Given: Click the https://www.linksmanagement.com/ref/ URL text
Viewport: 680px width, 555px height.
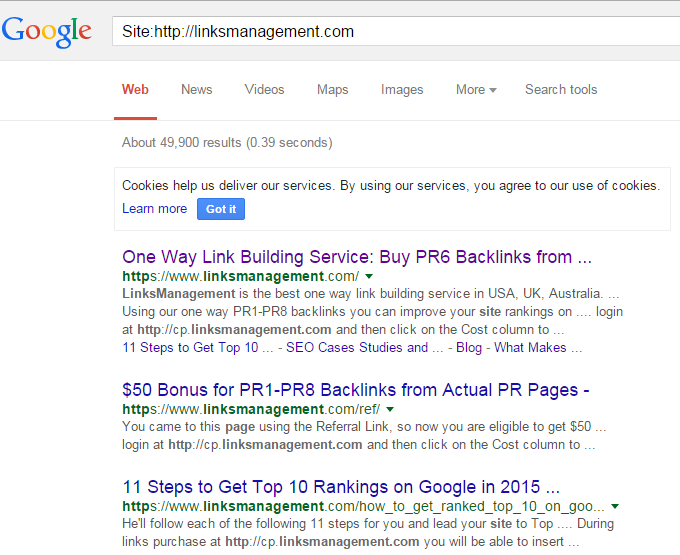Looking at the screenshot, I should click(x=251, y=409).
